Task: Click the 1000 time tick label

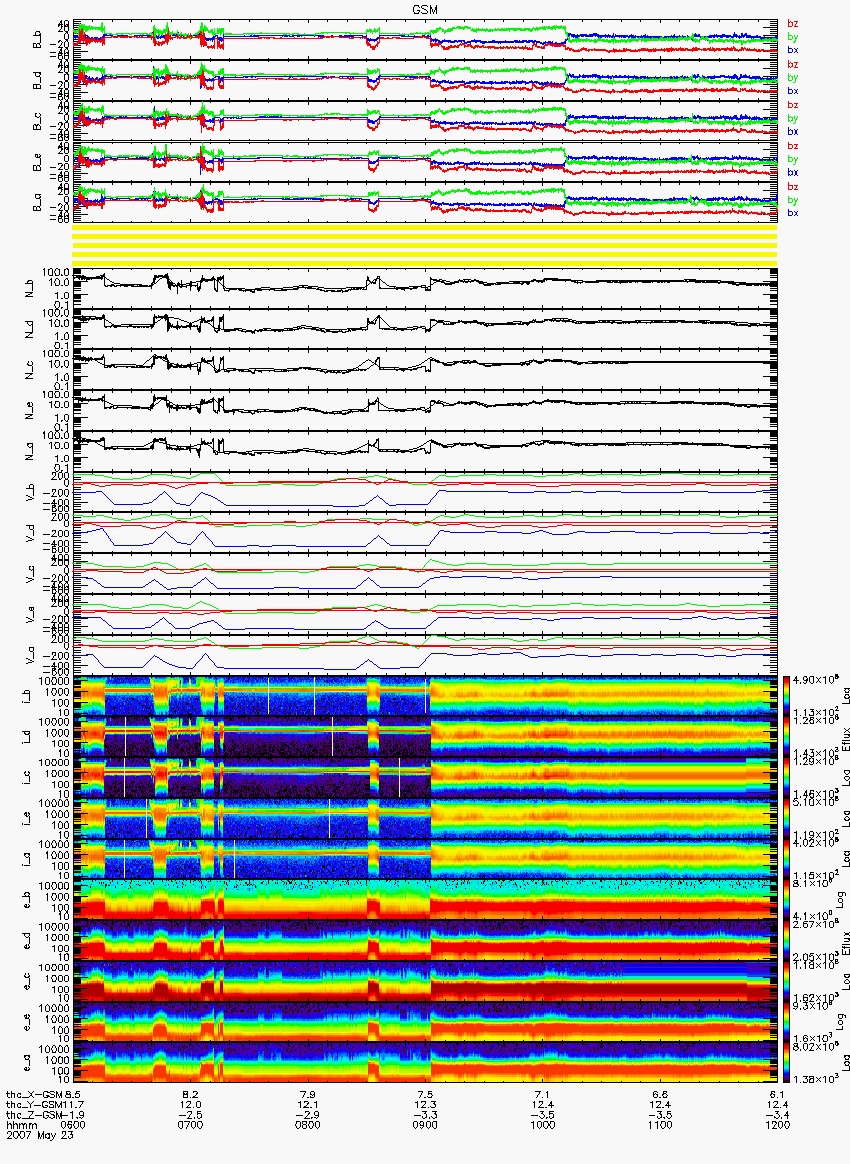Action: (x=543, y=1125)
